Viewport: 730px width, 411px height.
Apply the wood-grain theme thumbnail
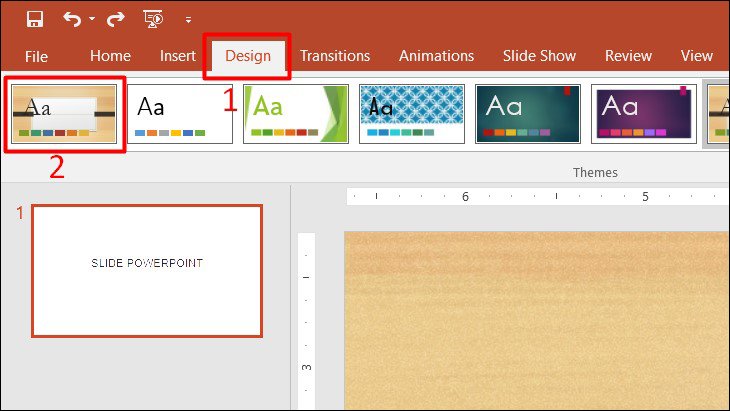tap(64, 114)
